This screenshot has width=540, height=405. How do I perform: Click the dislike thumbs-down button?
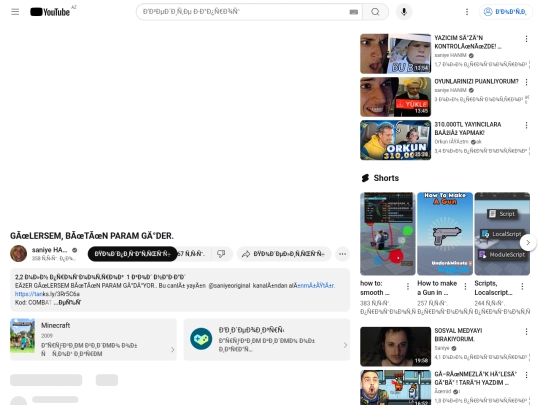click(221, 254)
